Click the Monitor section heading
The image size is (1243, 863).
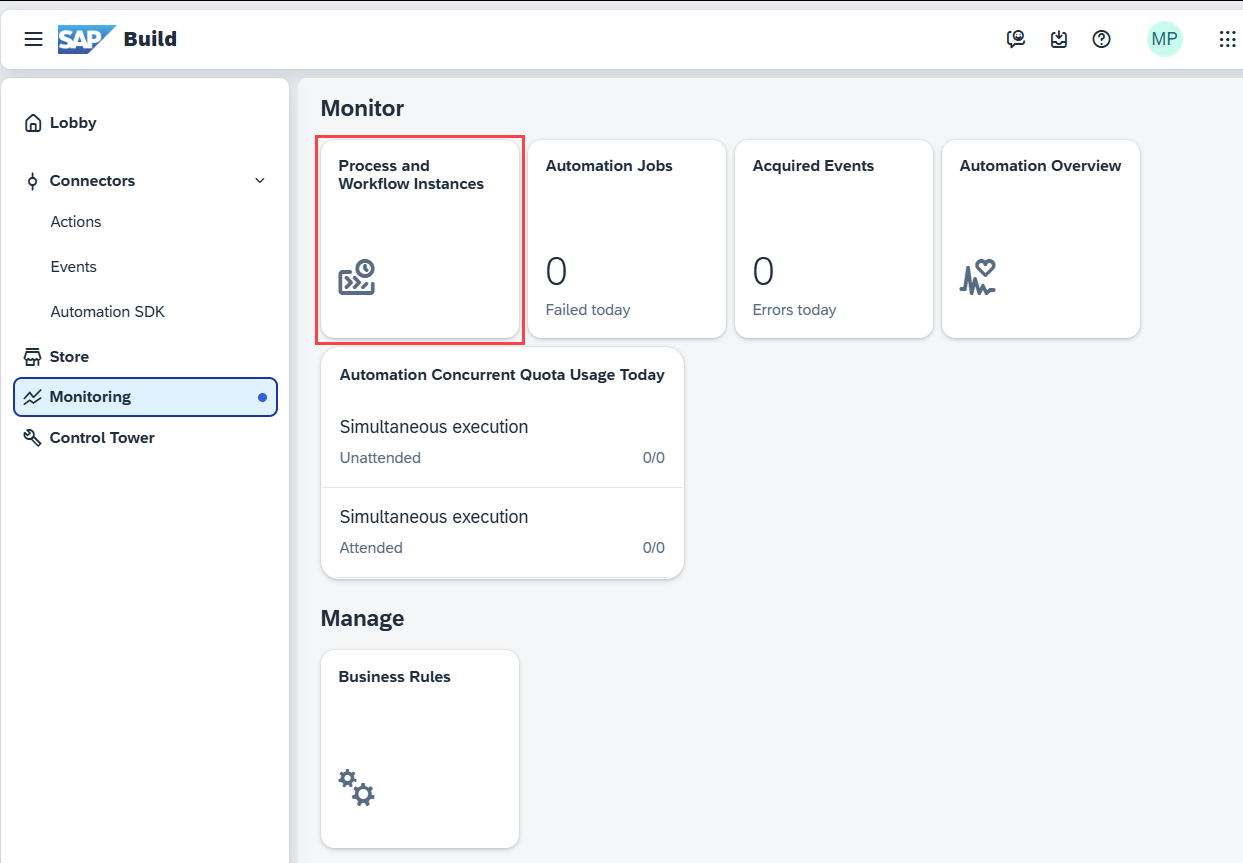[362, 108]
